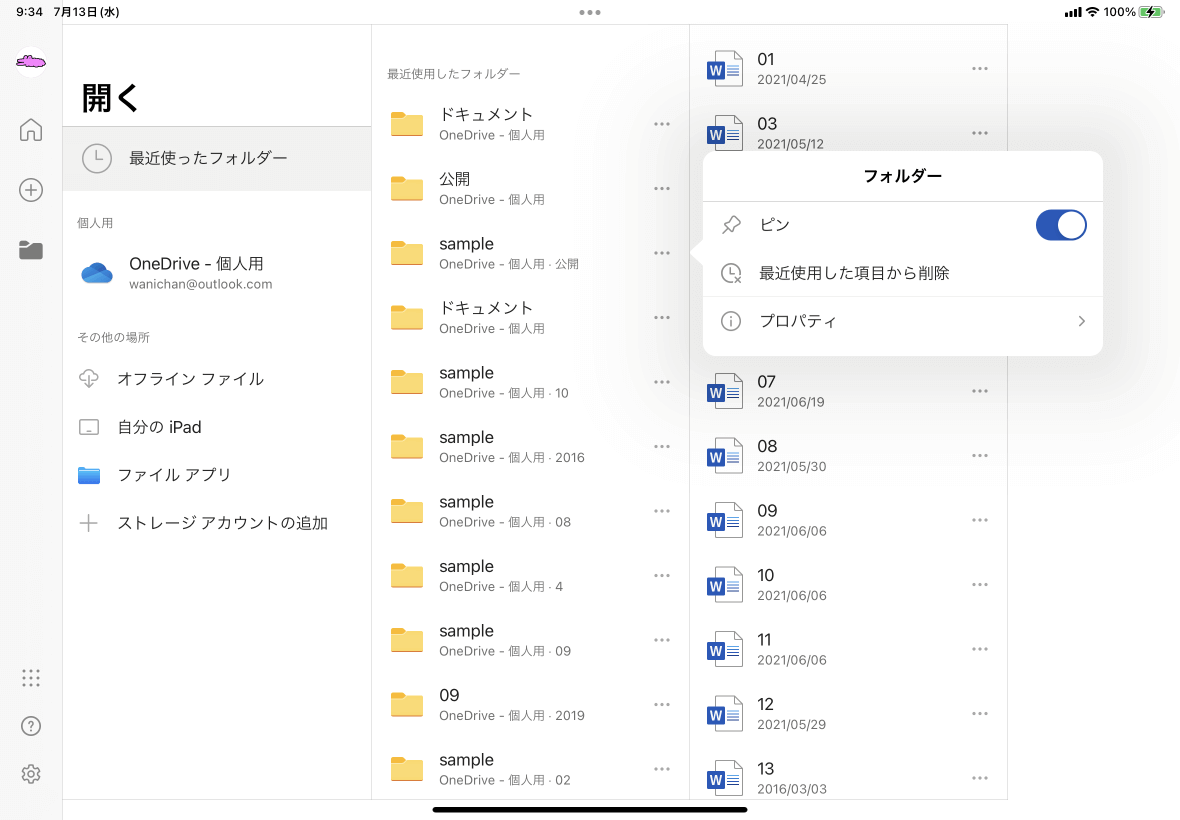Open Word document 07
Viewport: 1180px width, 820px height.
pos(767,391)
